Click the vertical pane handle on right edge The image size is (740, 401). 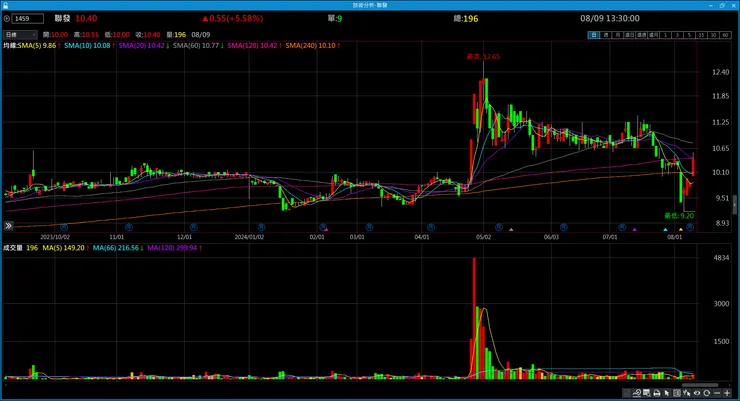(x=735, y=205)
